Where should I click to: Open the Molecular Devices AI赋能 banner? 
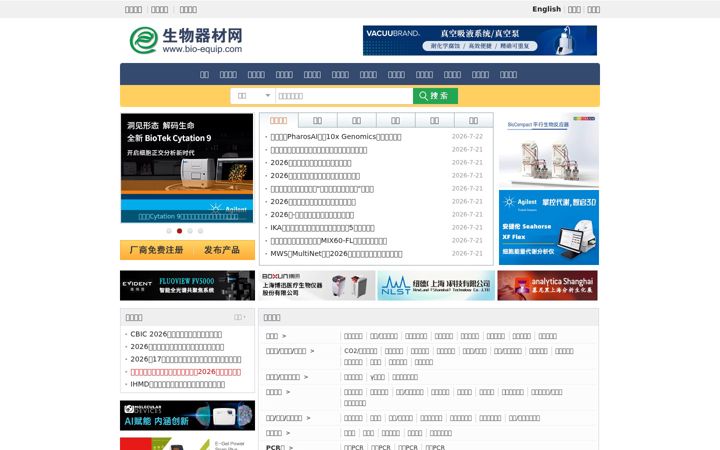187,416
